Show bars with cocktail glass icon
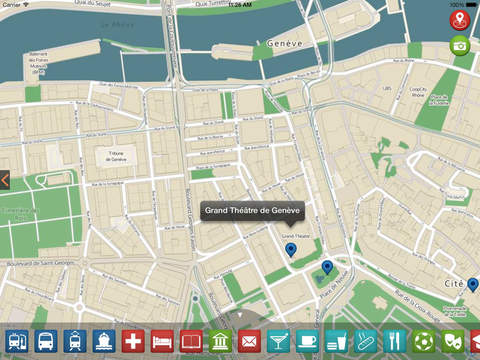 279,341
